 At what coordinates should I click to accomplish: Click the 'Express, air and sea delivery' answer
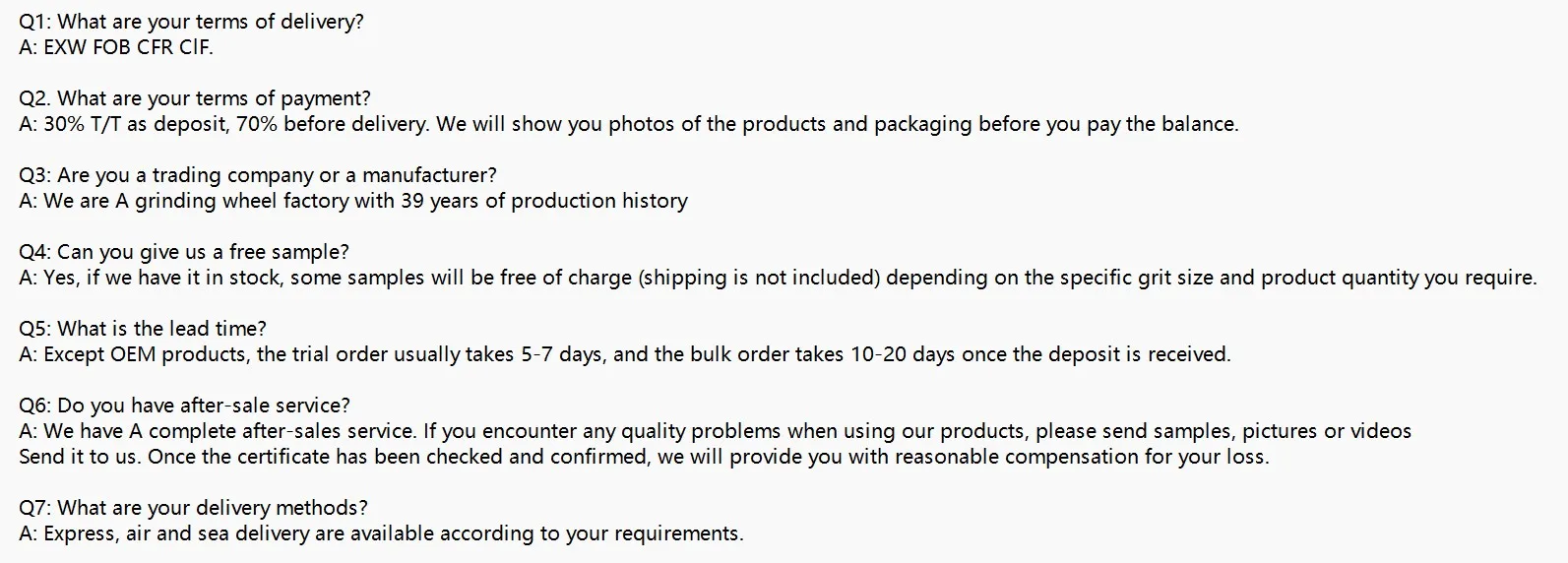pos(381,533)
